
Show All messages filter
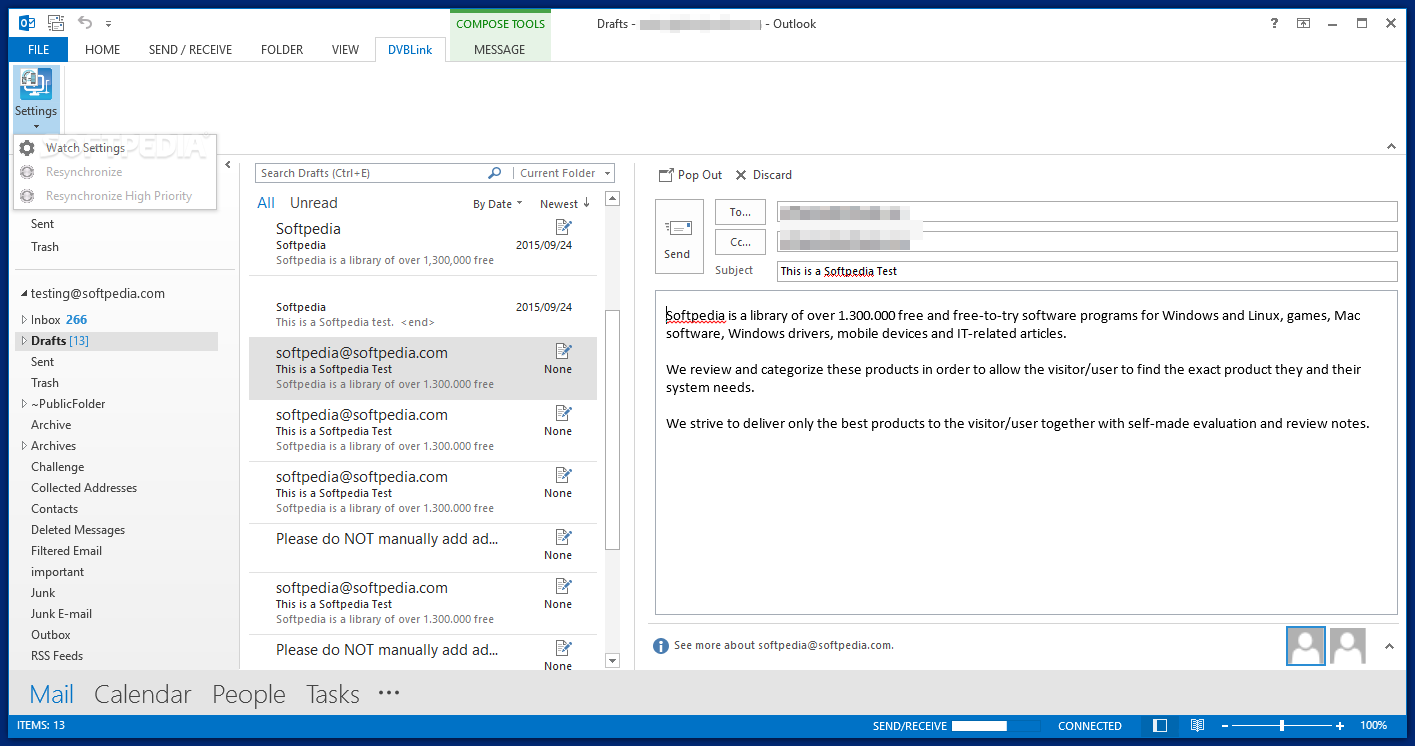[x=266, y=203]
